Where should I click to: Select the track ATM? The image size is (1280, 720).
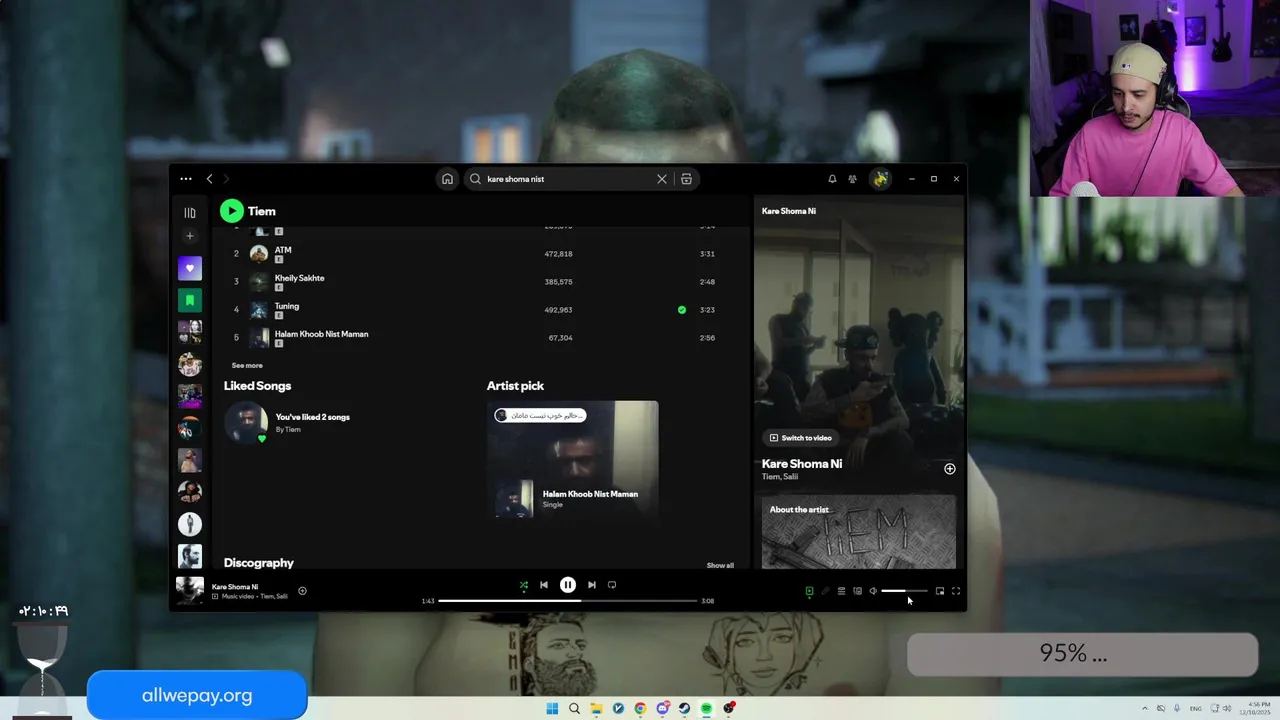click(x=283, y=250)
